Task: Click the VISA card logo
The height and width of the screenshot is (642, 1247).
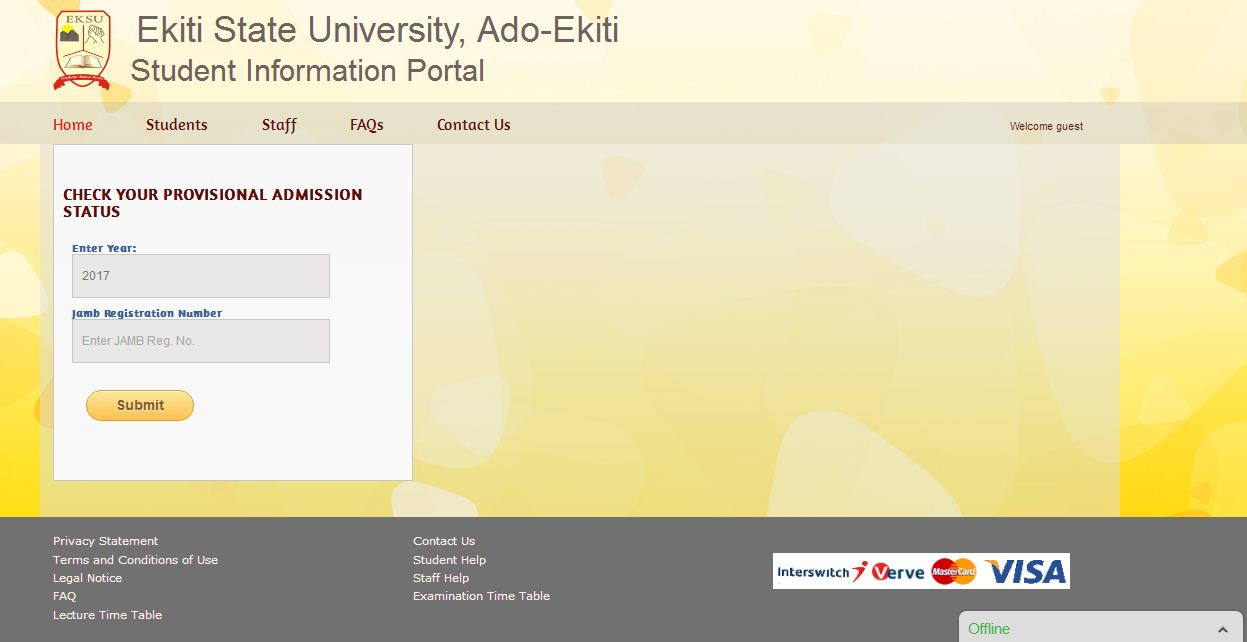Action: 1026,572
